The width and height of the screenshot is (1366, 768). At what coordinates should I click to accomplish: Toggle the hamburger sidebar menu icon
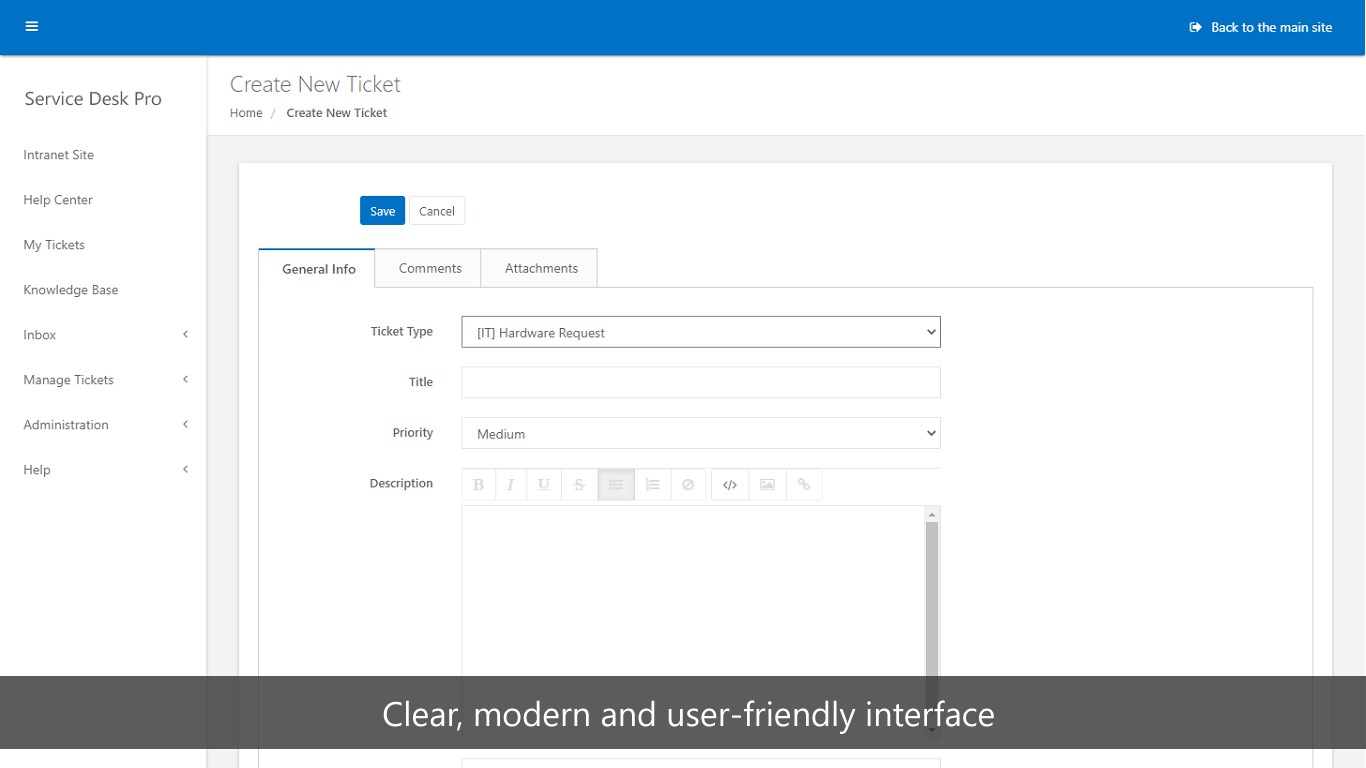click(x=32, y=27)
